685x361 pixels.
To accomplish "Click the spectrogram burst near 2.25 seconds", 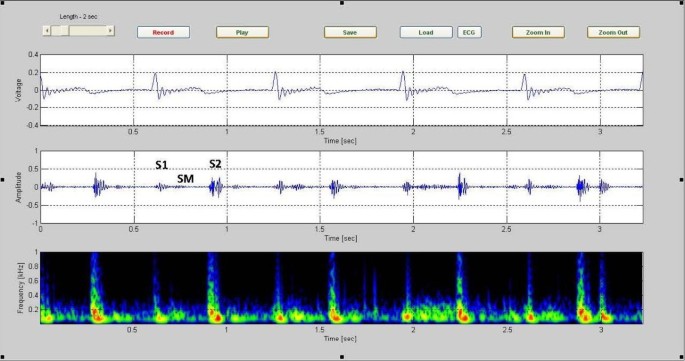I will 462,315.
